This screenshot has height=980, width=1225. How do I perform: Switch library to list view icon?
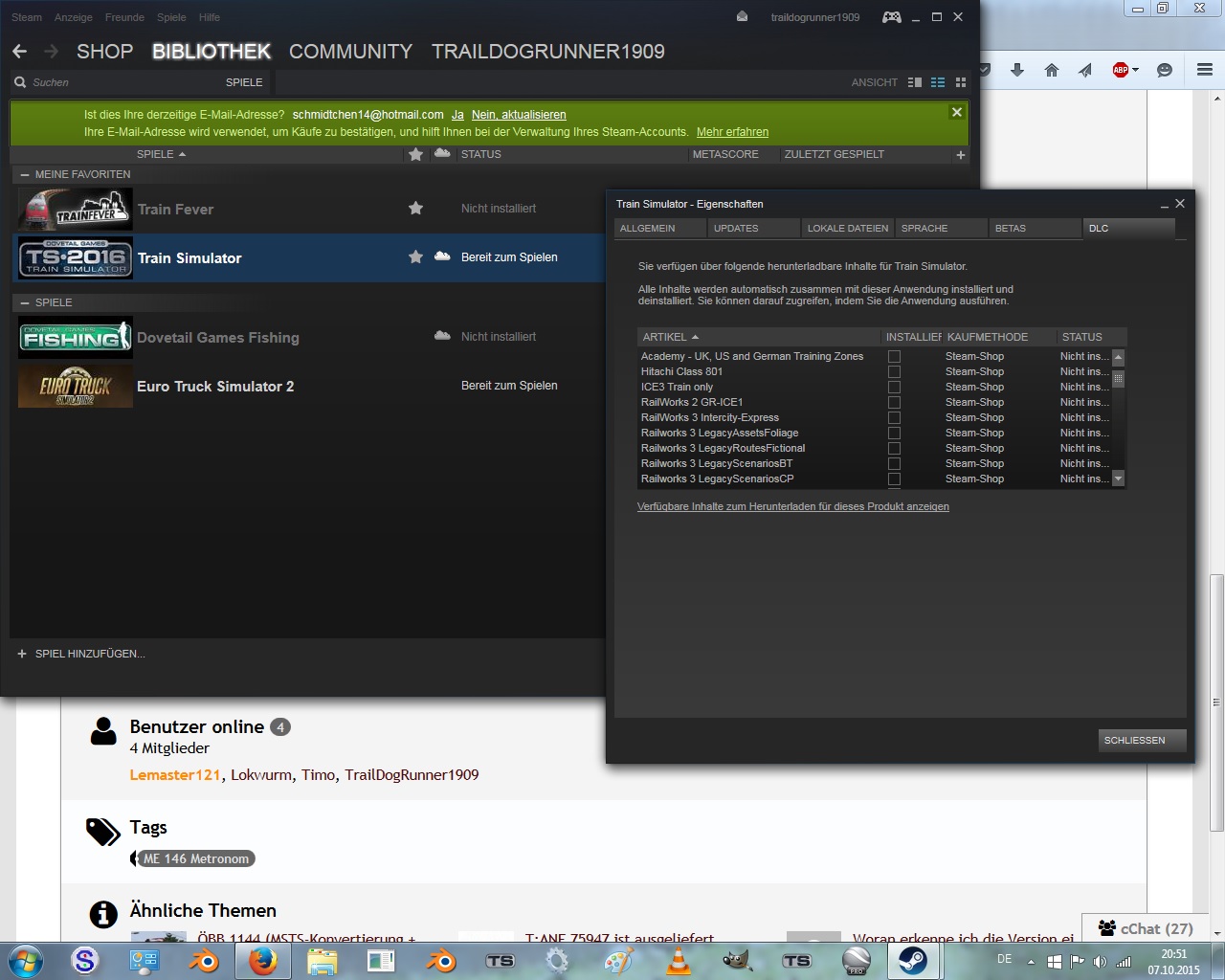click(x=938, y=82)
